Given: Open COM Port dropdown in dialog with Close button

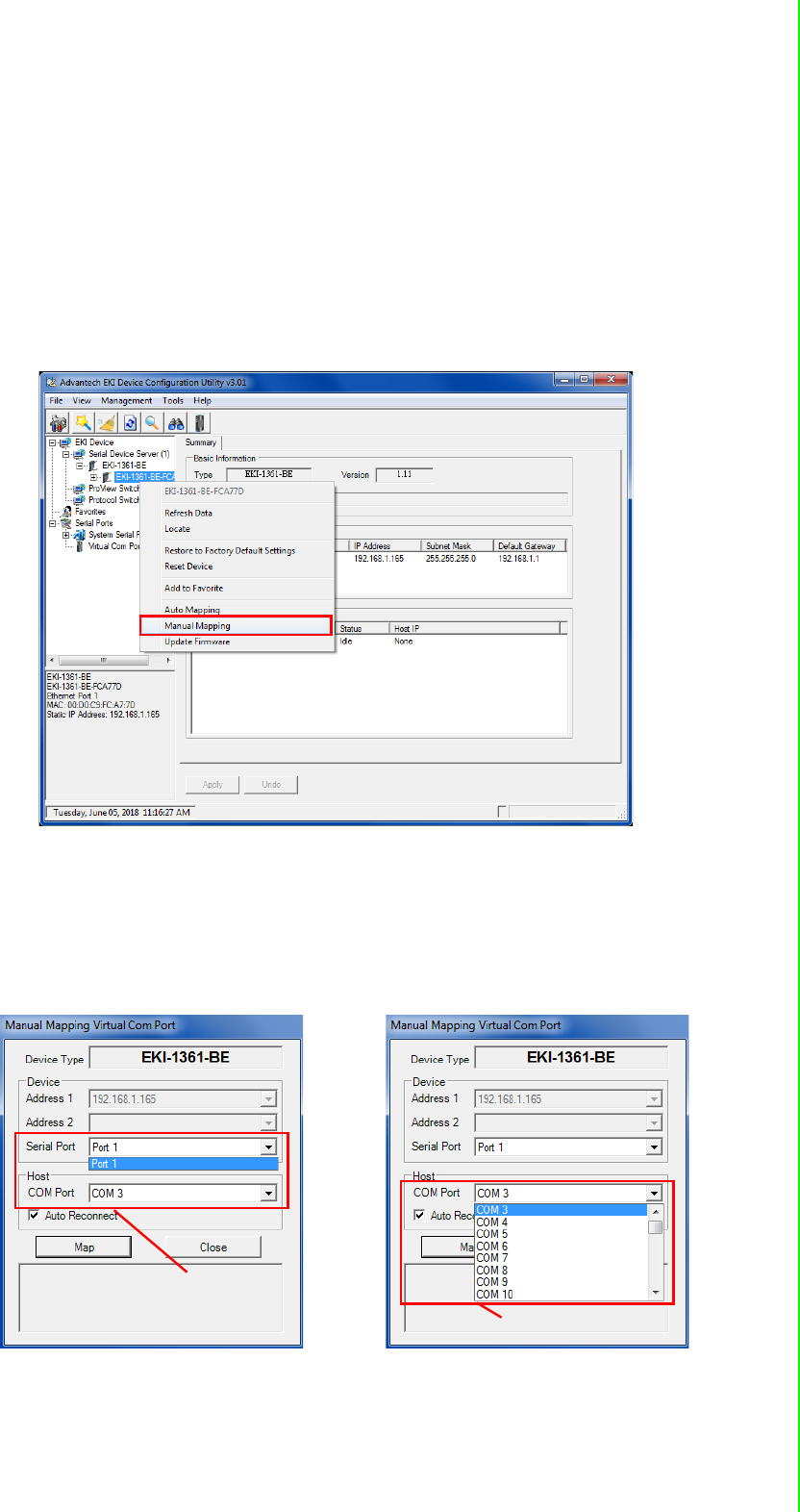Looking at the screenshot, I should [x=268, y=1194].
